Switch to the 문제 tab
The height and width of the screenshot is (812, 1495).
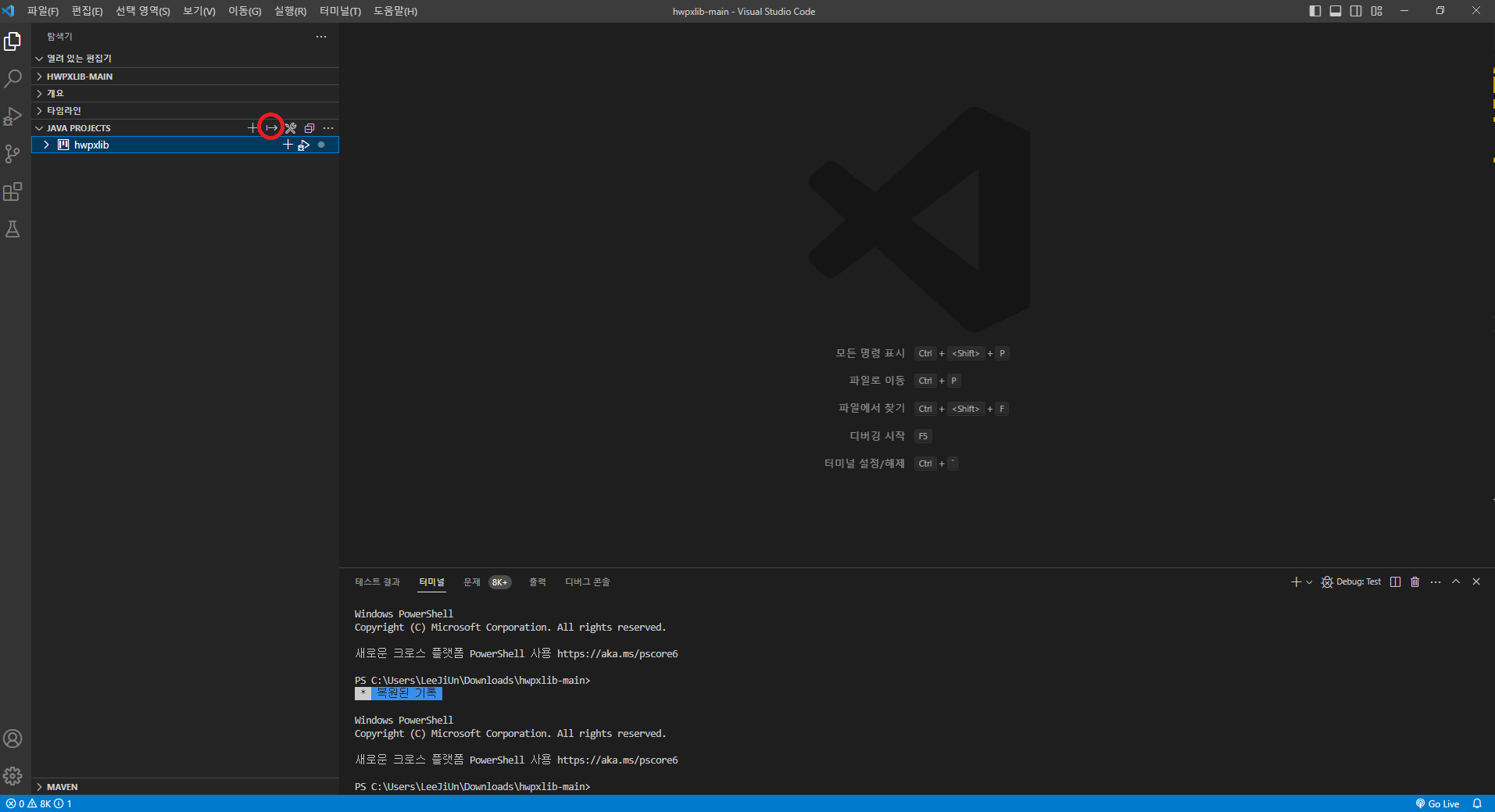click(x=472, y=582)
